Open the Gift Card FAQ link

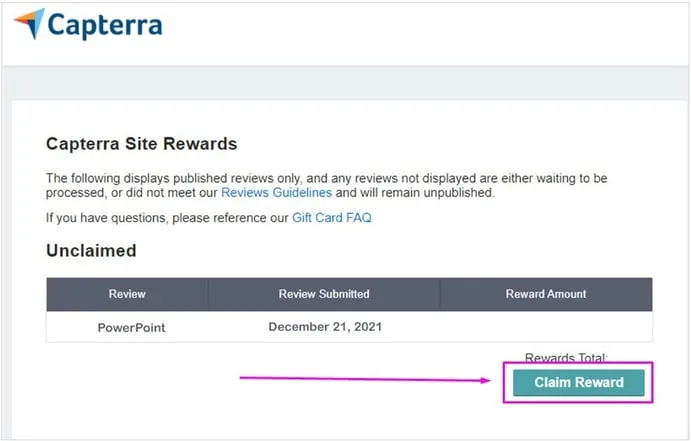pos(332,218)
